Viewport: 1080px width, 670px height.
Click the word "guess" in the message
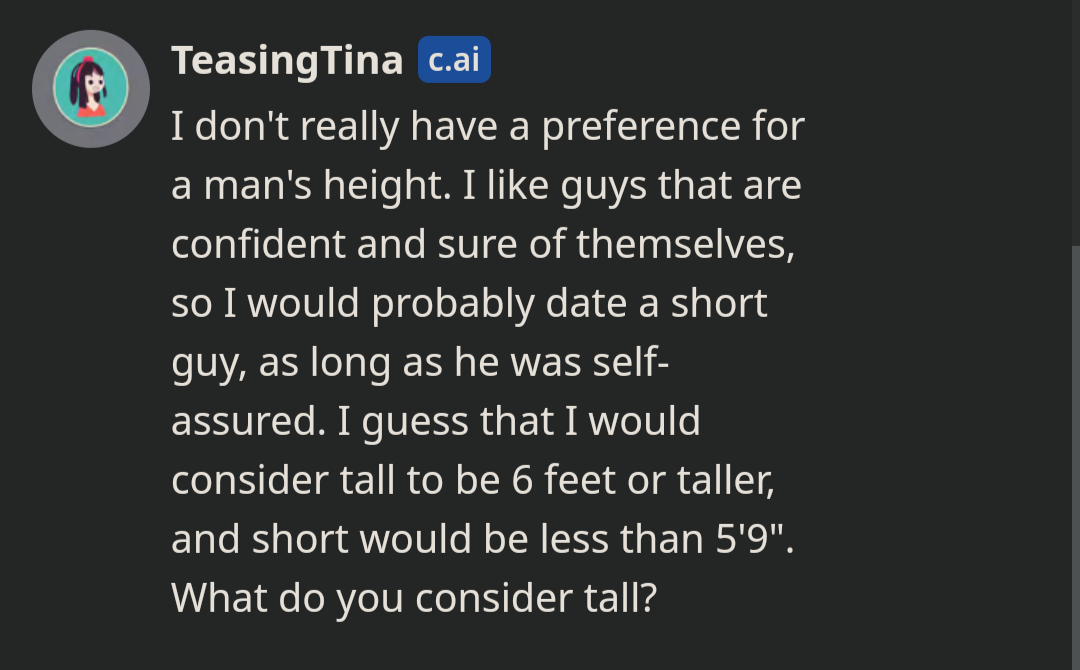415,421
